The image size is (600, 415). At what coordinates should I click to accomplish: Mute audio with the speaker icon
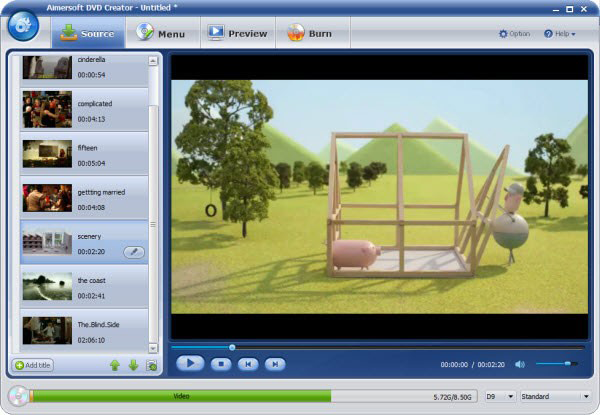[520, 365]
